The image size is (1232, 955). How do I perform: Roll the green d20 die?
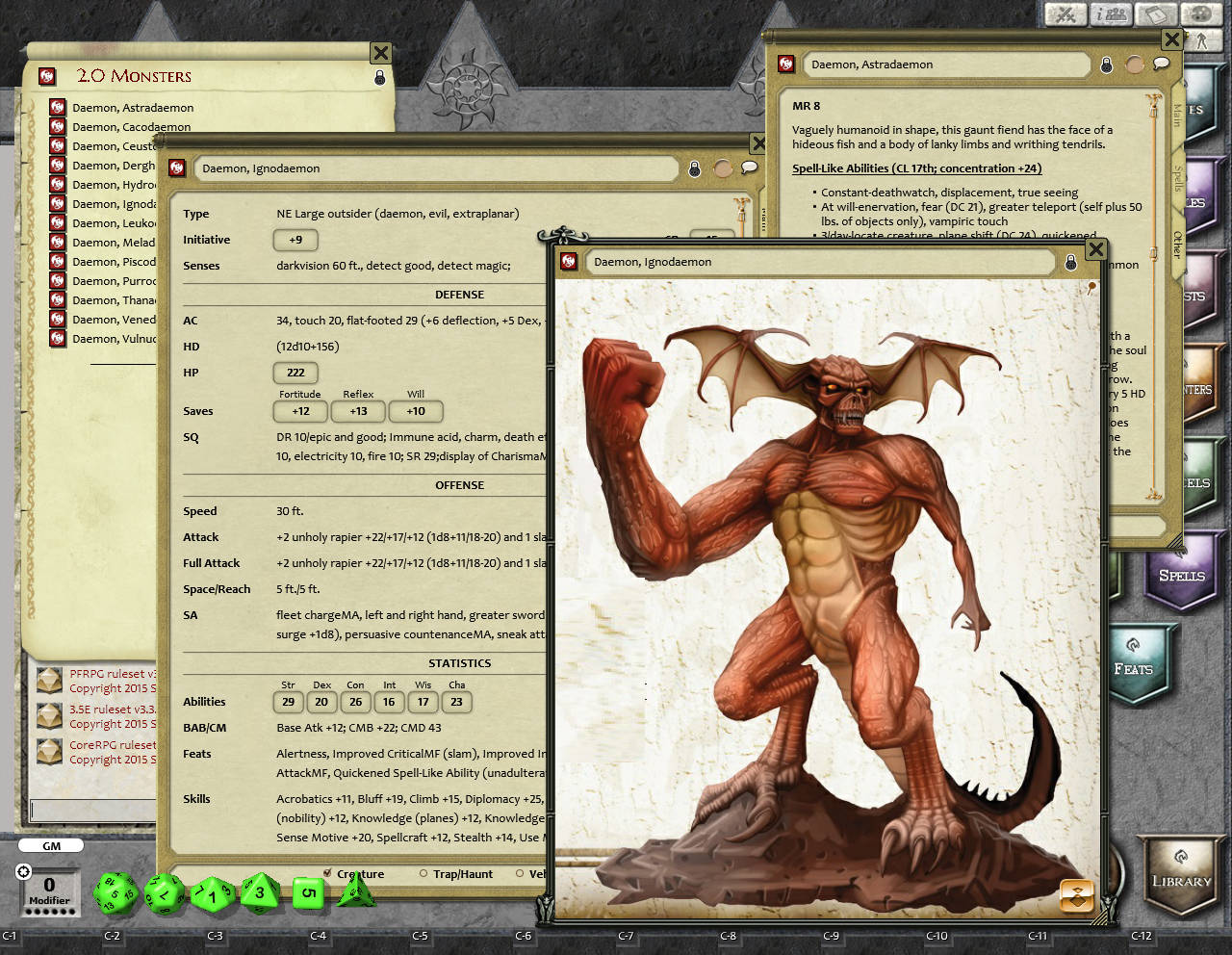[x=115, y=892]
